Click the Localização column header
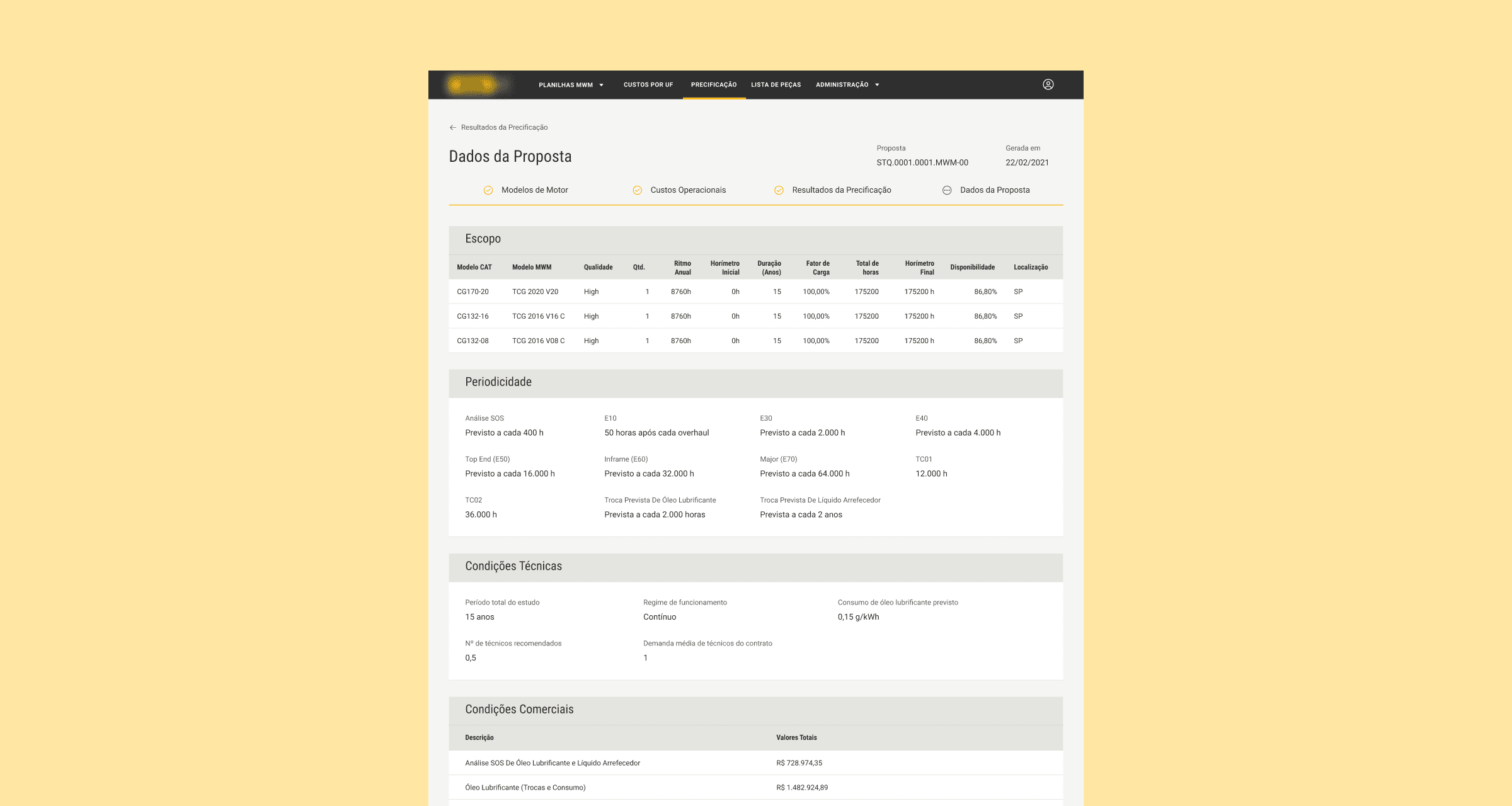Viewport: 1512px width, 806px height. (1031, 267)
